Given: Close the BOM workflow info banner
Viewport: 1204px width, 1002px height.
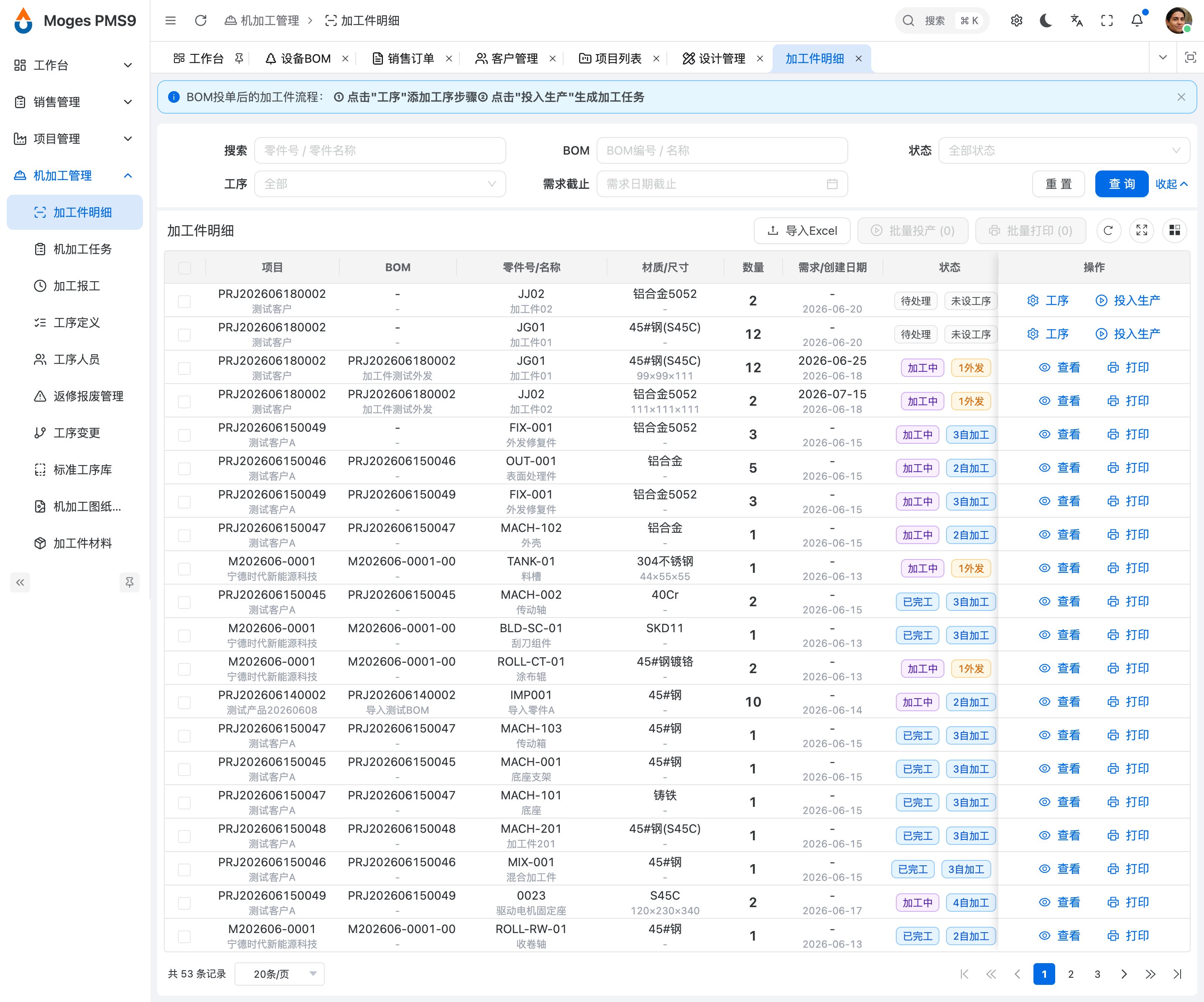Looking at the screenshot, I should pos(1181,97).
